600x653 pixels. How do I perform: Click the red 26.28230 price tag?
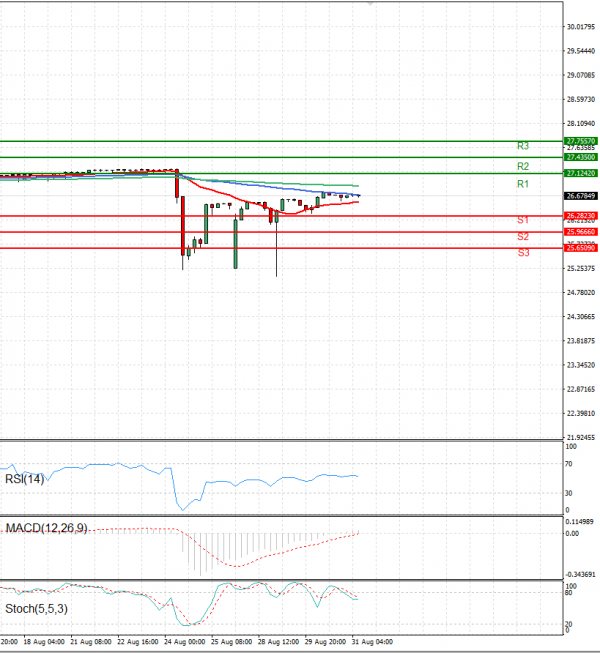point(581,216)
